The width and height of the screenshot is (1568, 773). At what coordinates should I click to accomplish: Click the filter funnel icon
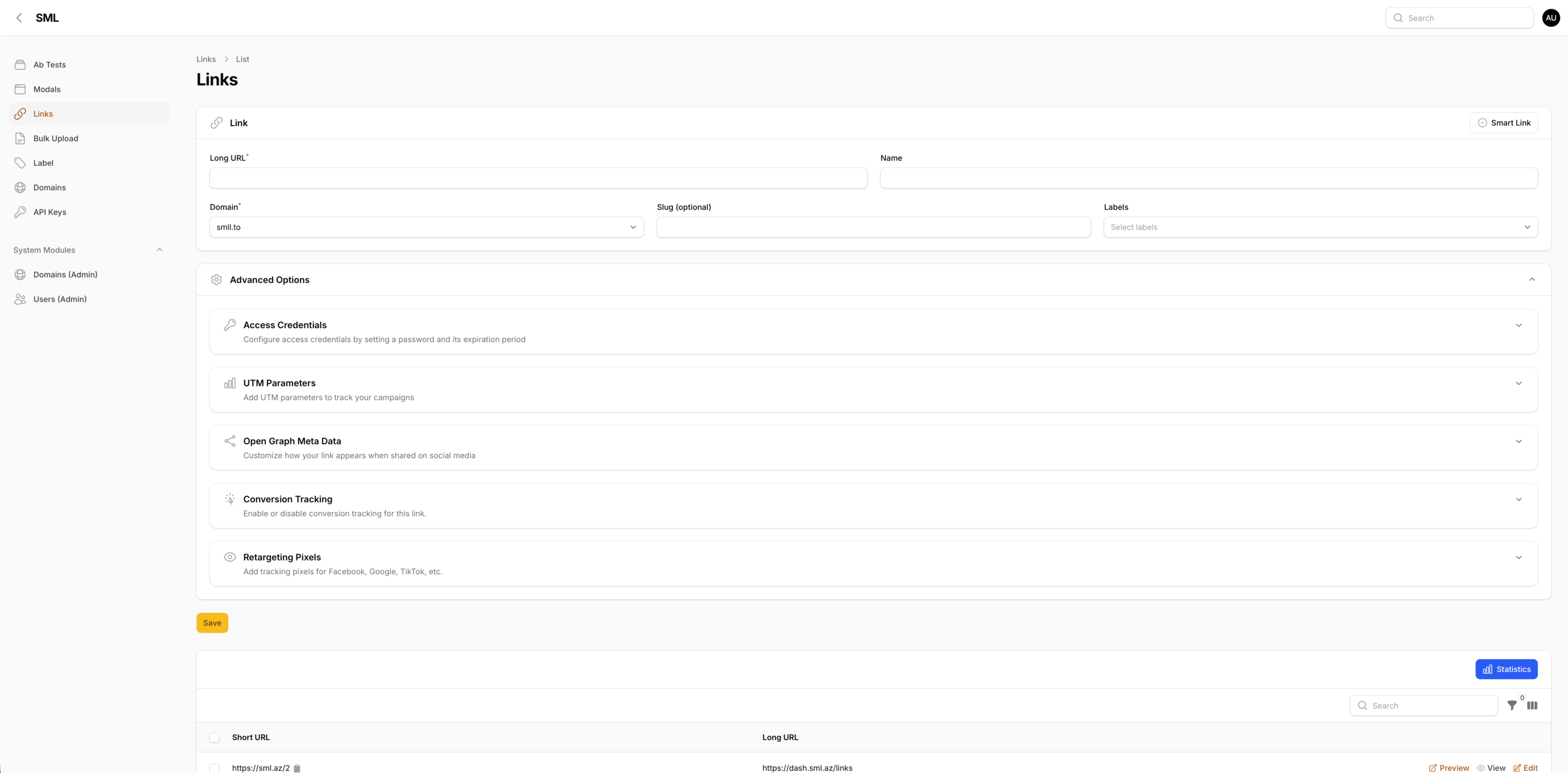pos(1512,705)
